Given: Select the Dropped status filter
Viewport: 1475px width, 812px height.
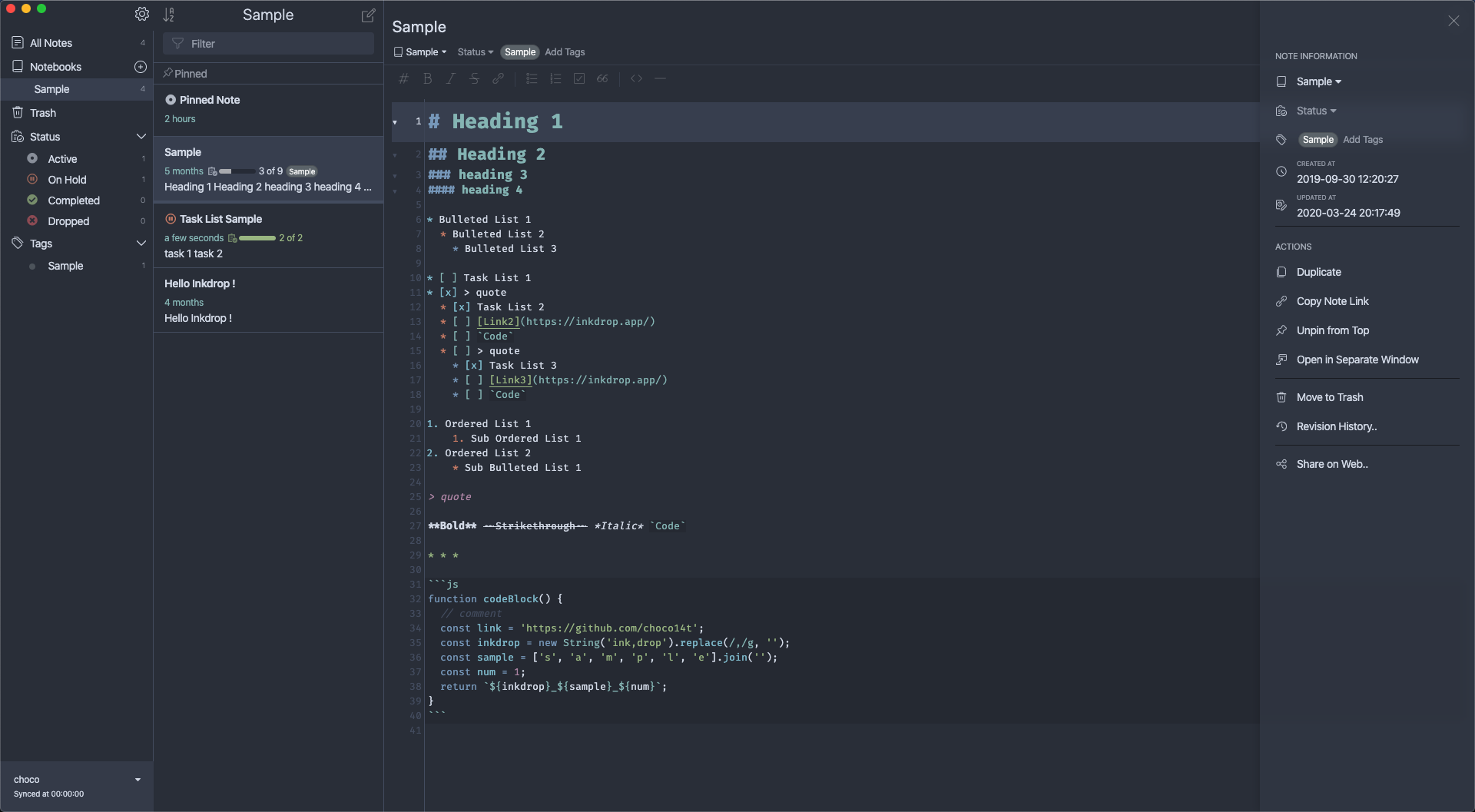Looking at the screenshot, I should coord(77,221).
